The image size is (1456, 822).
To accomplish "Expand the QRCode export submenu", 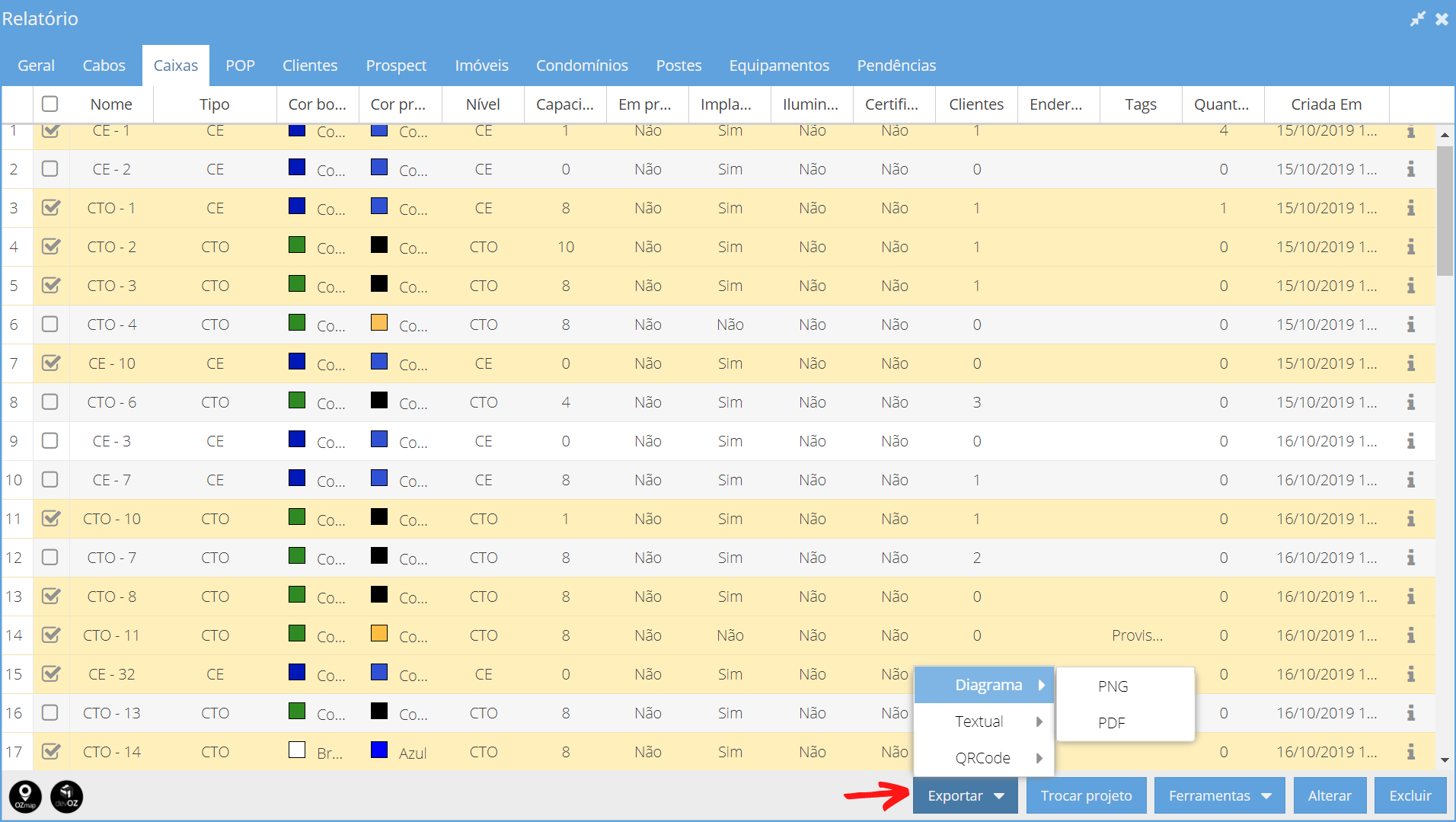I will (984, 758).
